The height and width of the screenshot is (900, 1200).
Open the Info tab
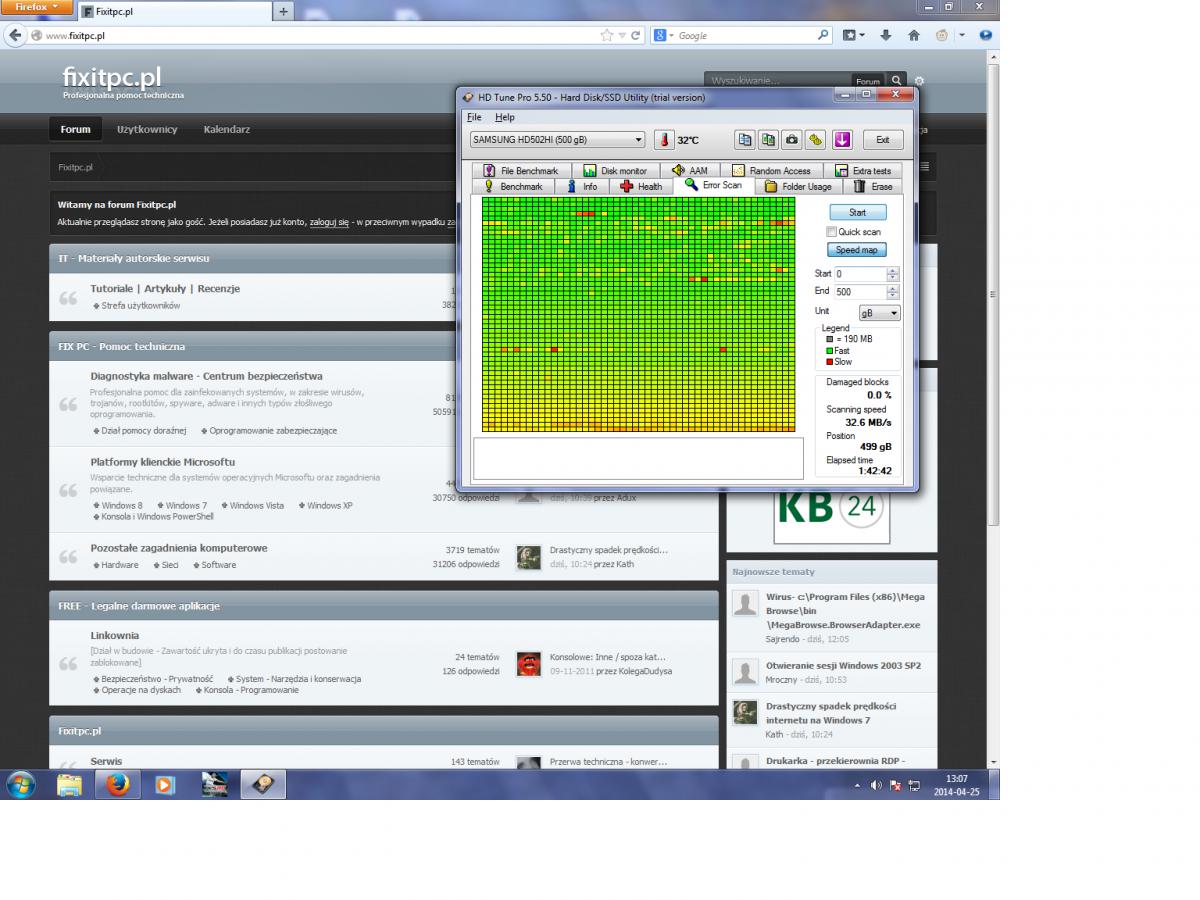[x=582, y=187]
